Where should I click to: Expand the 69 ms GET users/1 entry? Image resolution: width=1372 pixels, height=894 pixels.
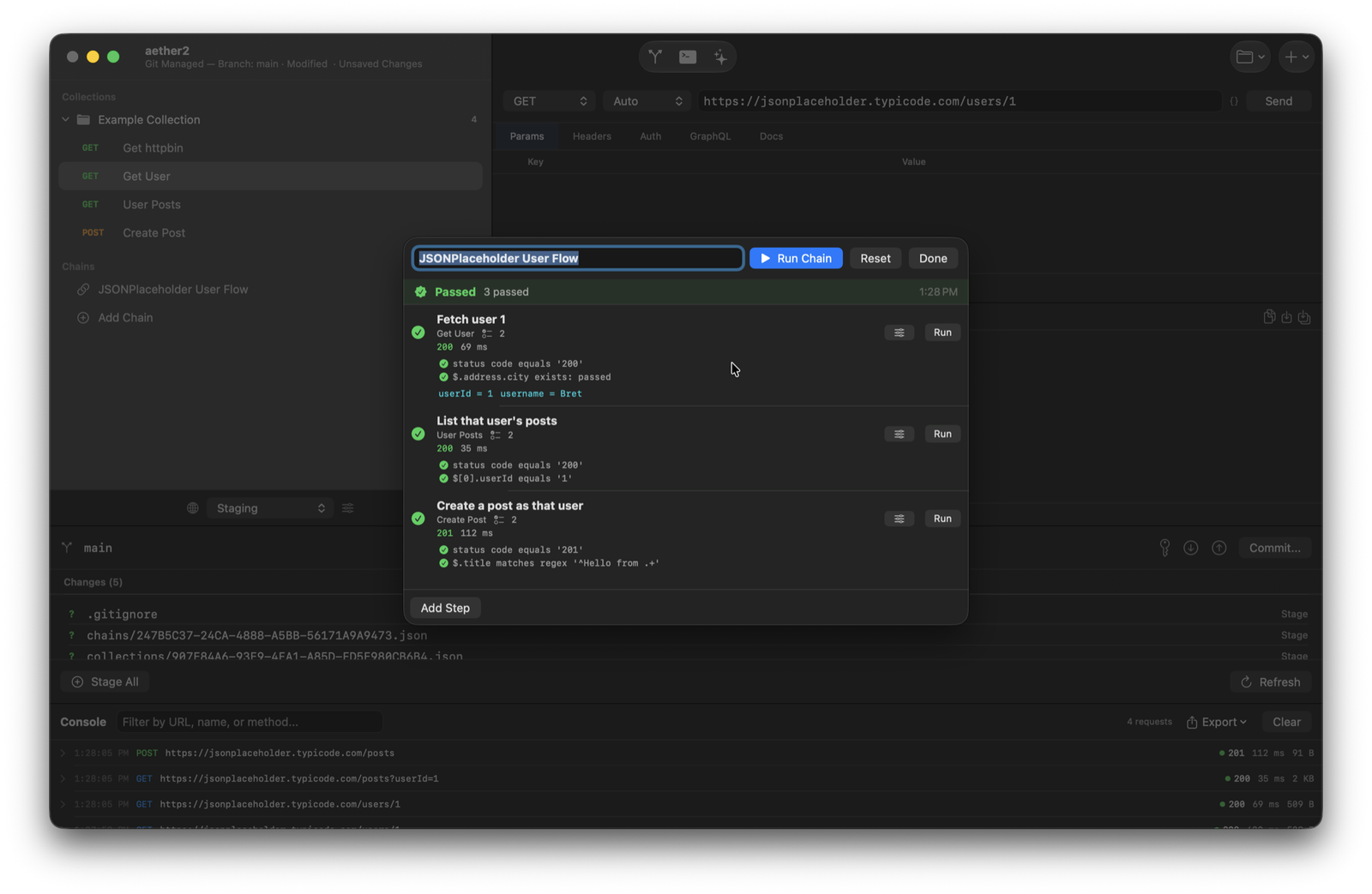[63, 805]
